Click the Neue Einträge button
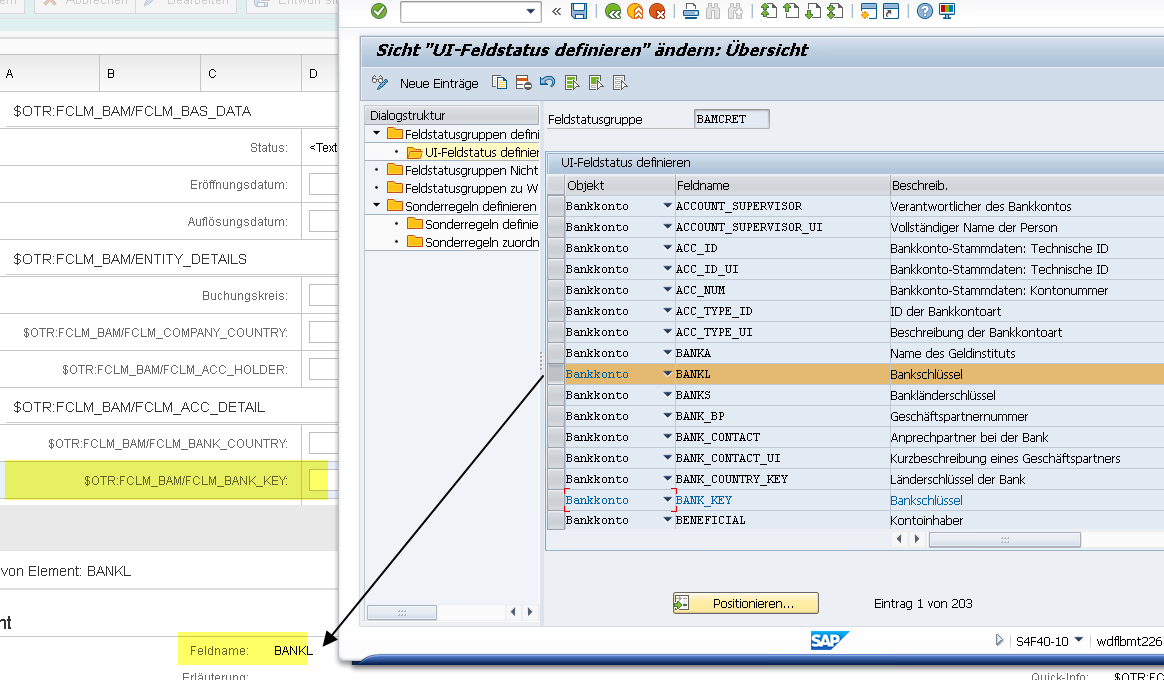 (438, 83)
